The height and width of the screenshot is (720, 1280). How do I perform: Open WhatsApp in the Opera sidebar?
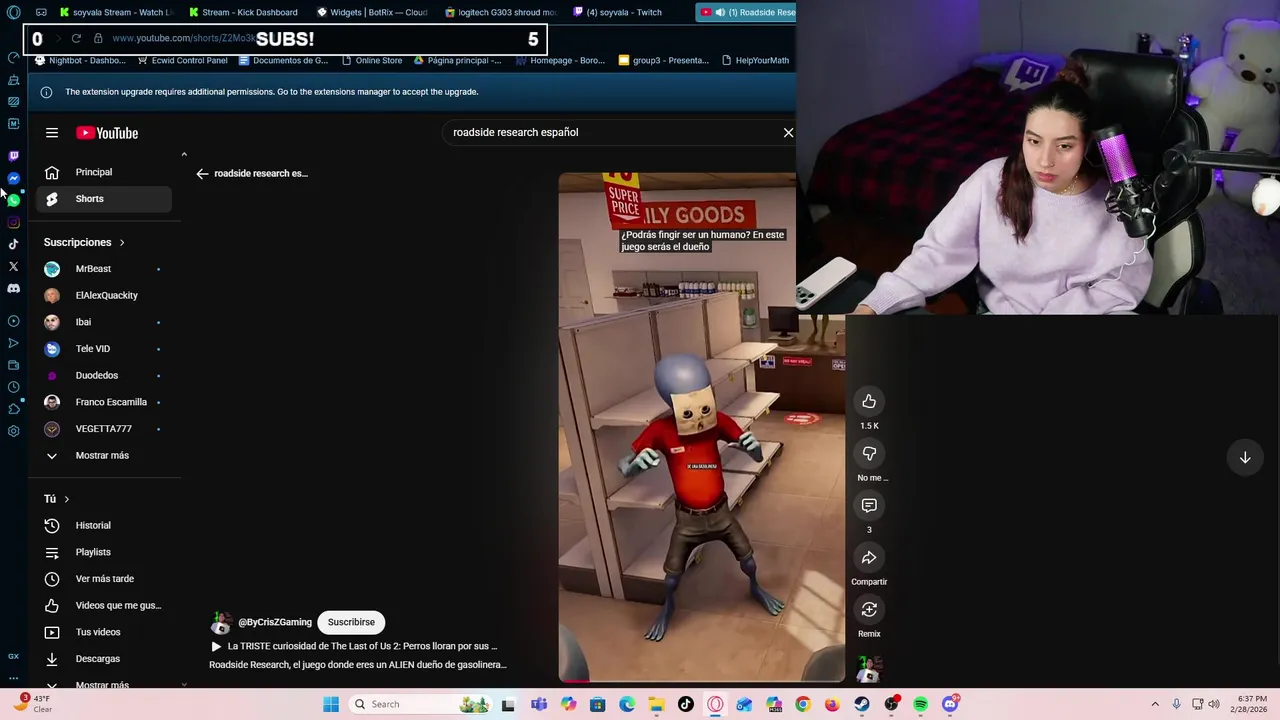pos(13,200)
